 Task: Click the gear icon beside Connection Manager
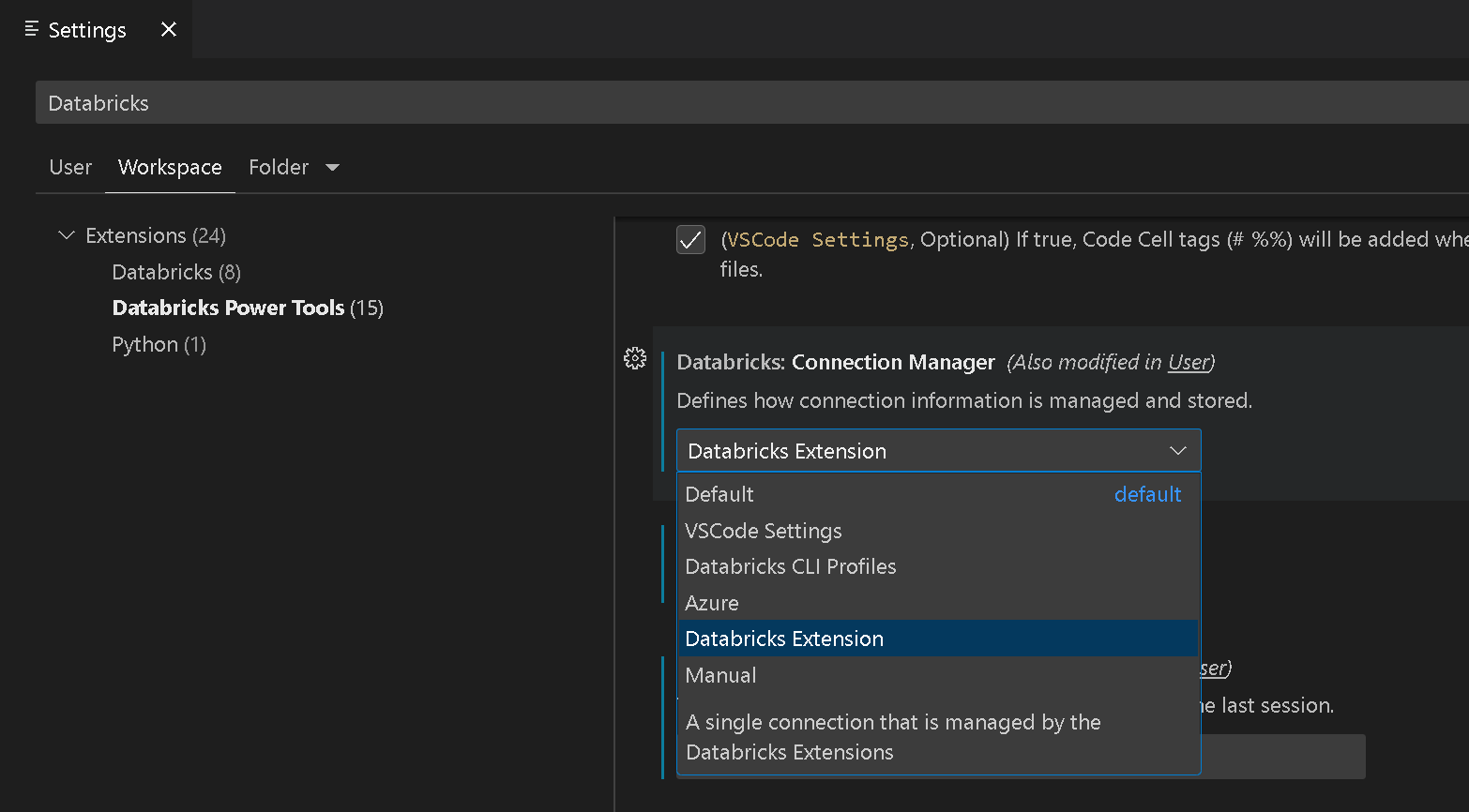coord(635,358)
